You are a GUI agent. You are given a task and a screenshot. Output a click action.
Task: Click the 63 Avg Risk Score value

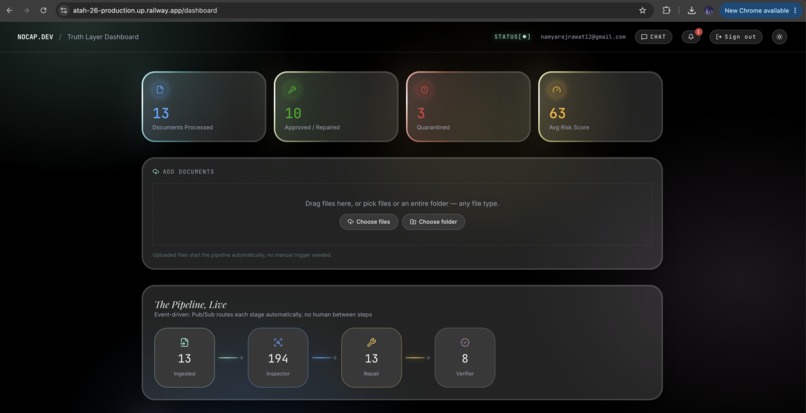(x=557, y=113)
